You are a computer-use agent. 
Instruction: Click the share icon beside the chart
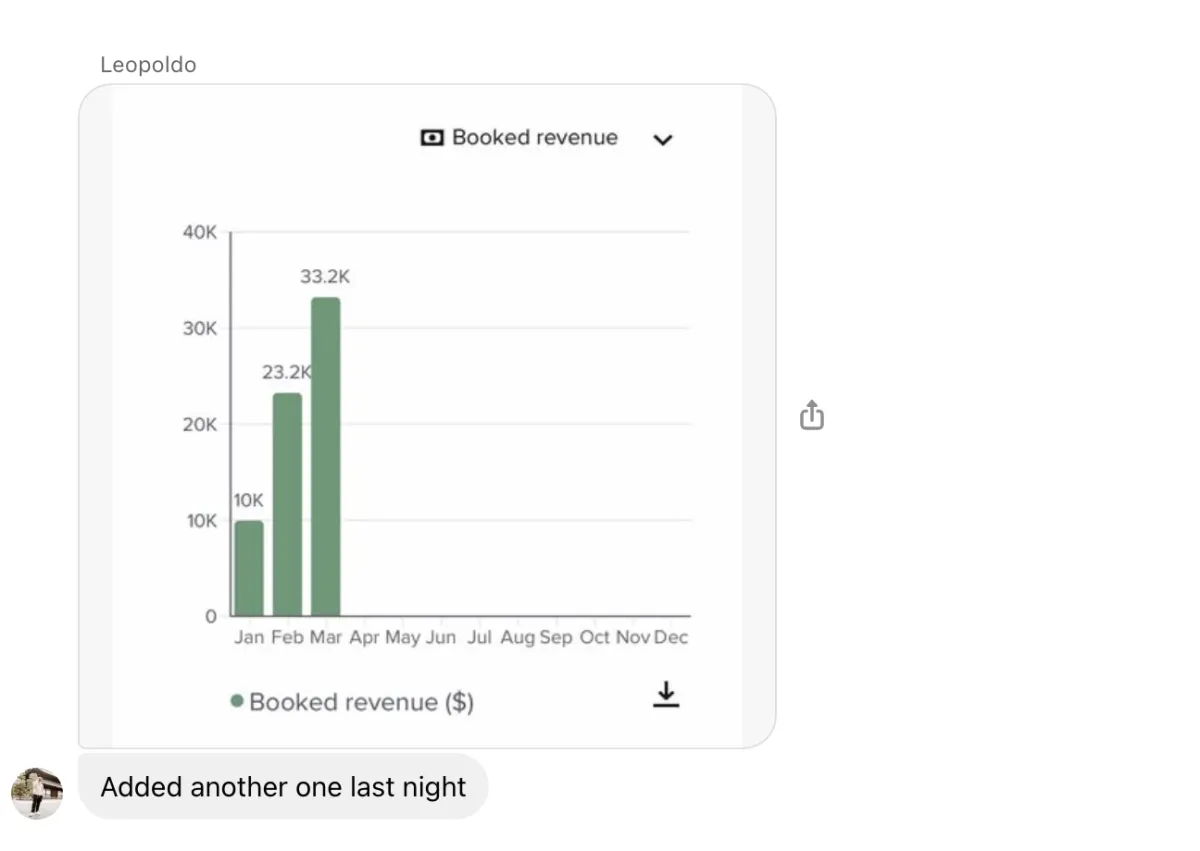[x=811, y=415]
